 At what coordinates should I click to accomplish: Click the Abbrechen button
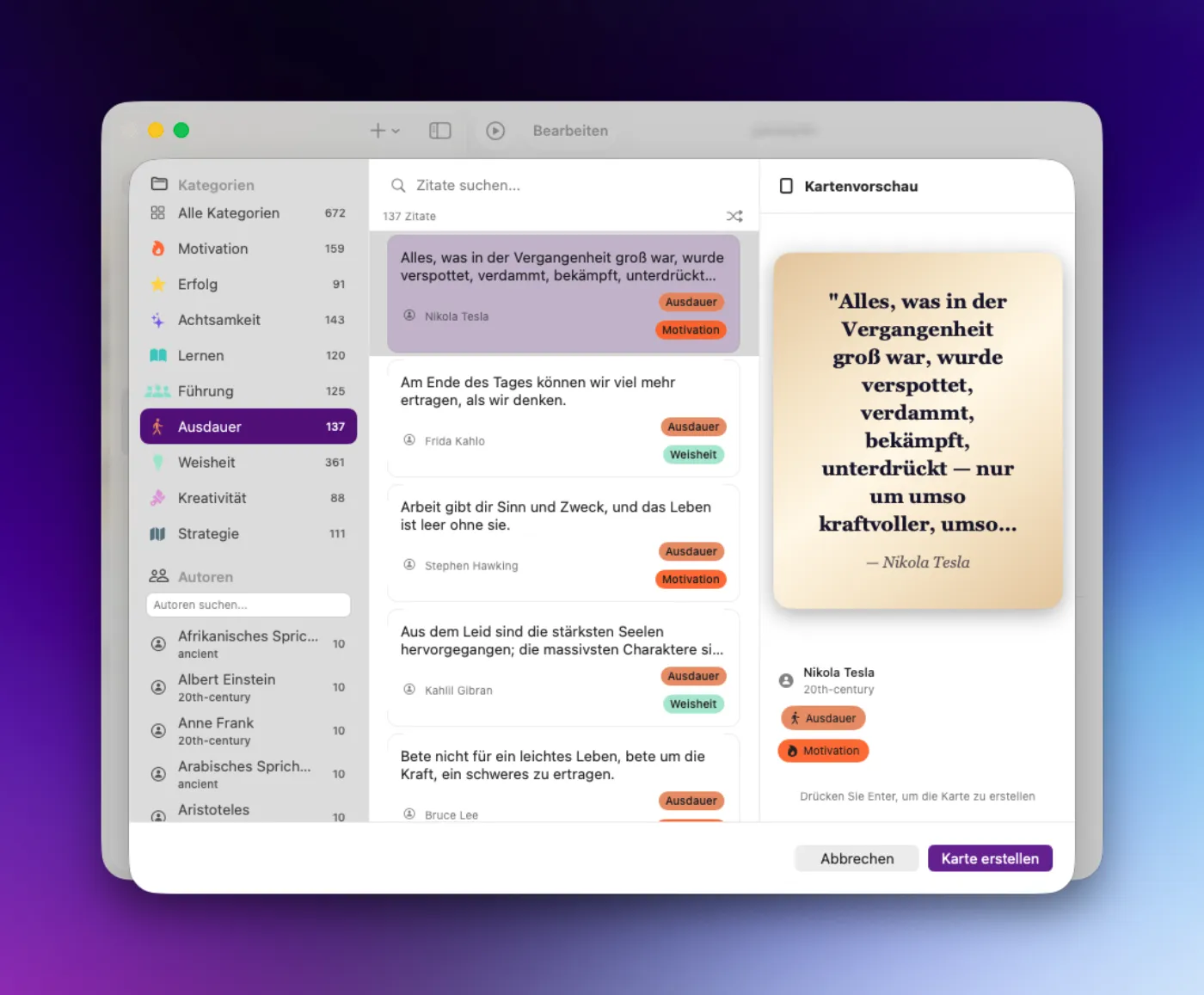click(x=857, y=858)
